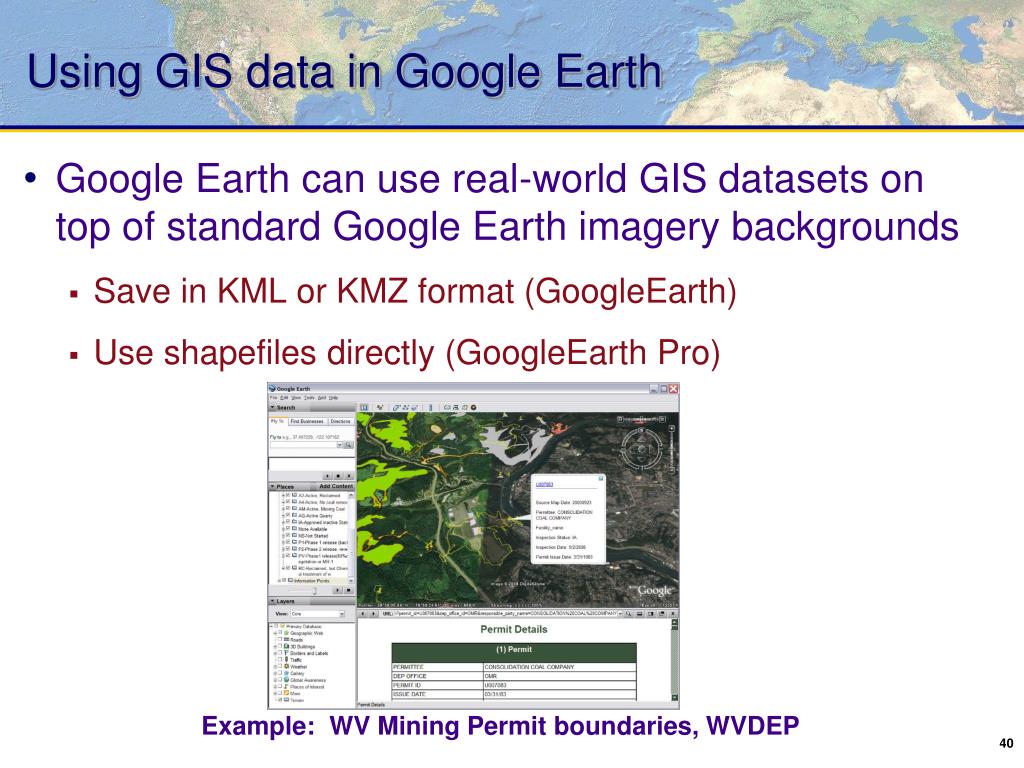Switch to Find Businesses tab
The width and height of the screenshot is (1024, 768).
(x=307, y=421)
